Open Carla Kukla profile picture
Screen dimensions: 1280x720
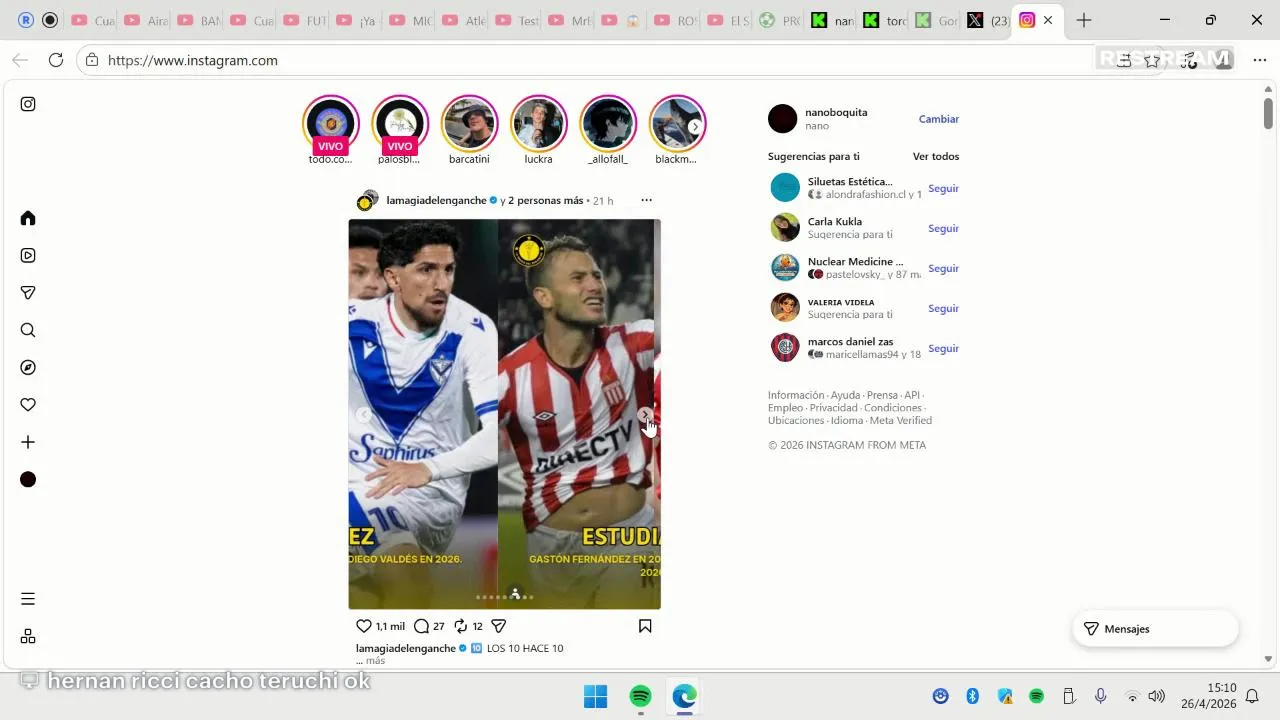click(785, 227)
